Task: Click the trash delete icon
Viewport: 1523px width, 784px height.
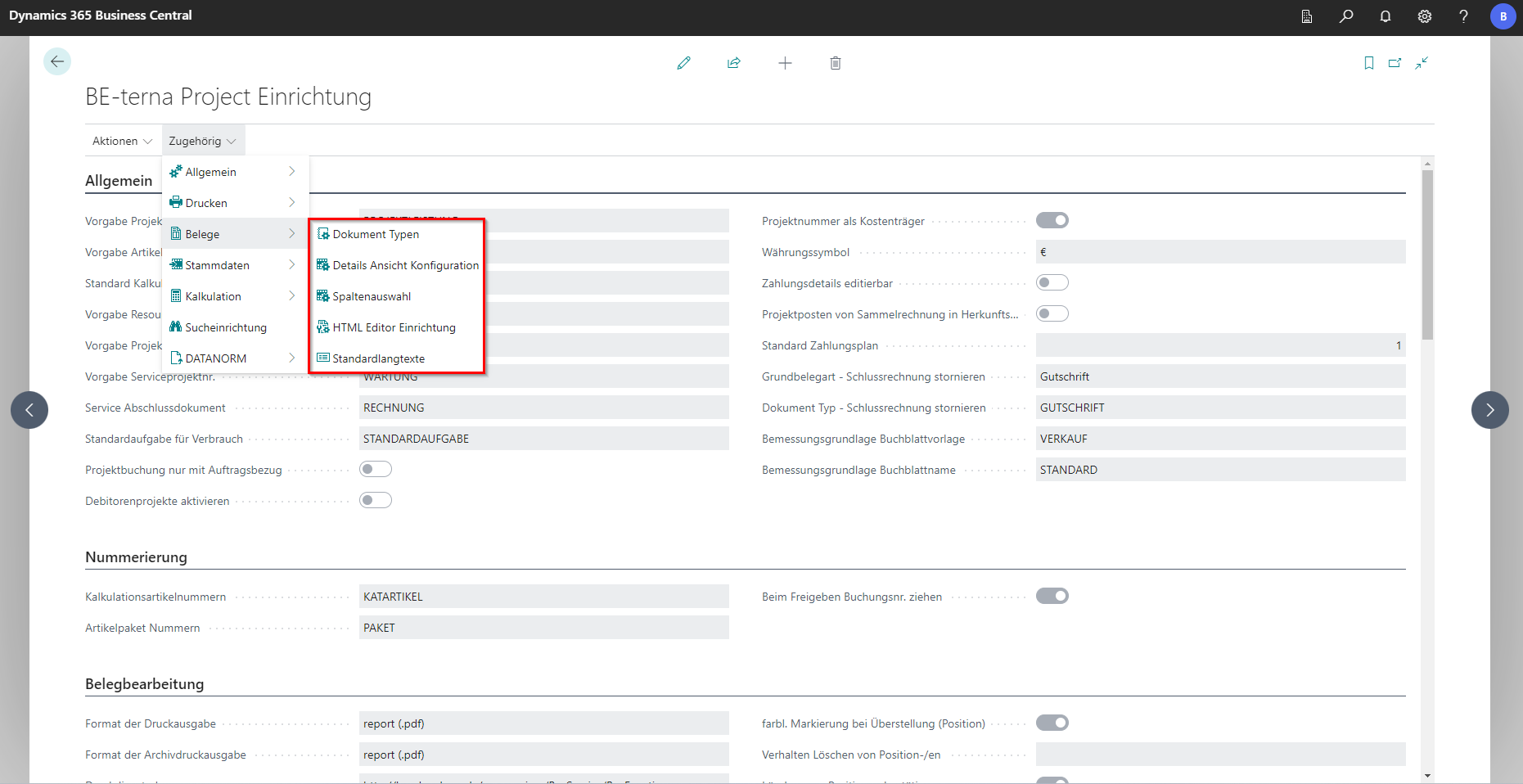Action: pos(835,63)
